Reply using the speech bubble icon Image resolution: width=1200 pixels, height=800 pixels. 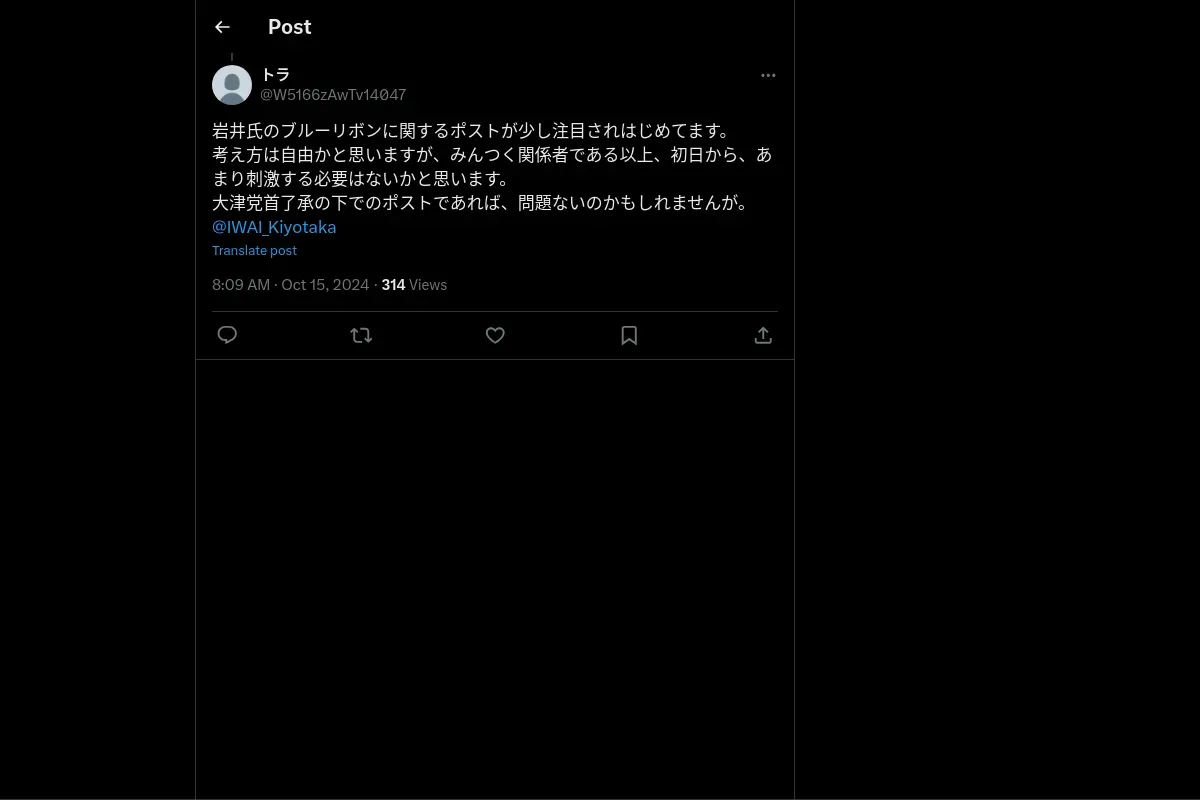tap(227, 335)
